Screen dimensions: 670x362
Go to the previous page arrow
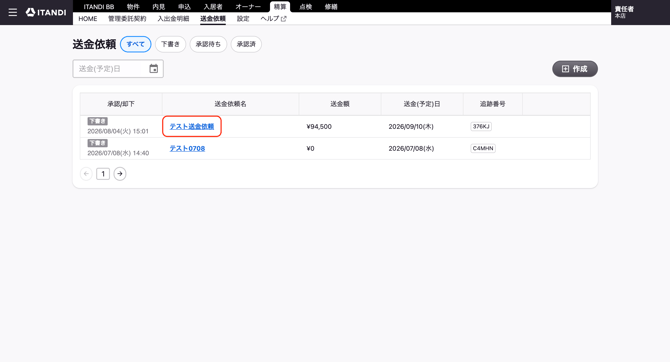click(x=86, y=174)
